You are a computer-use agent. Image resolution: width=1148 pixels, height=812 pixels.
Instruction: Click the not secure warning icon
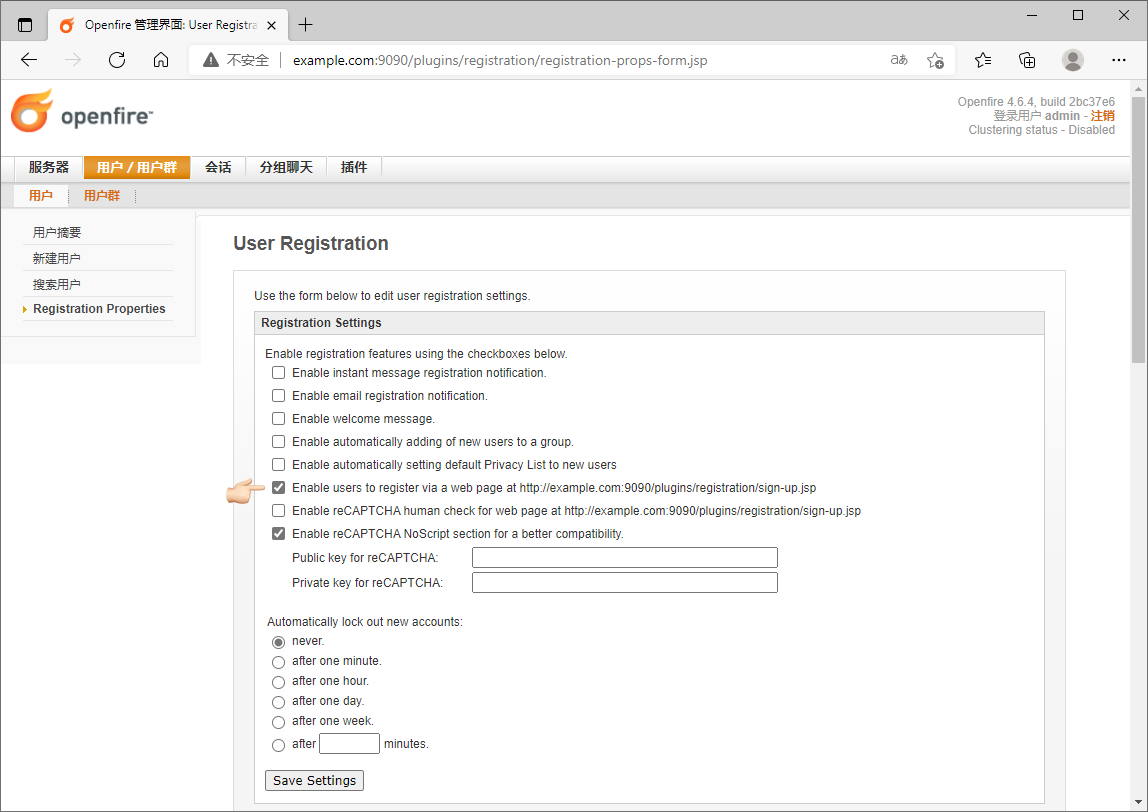point(211,60)
